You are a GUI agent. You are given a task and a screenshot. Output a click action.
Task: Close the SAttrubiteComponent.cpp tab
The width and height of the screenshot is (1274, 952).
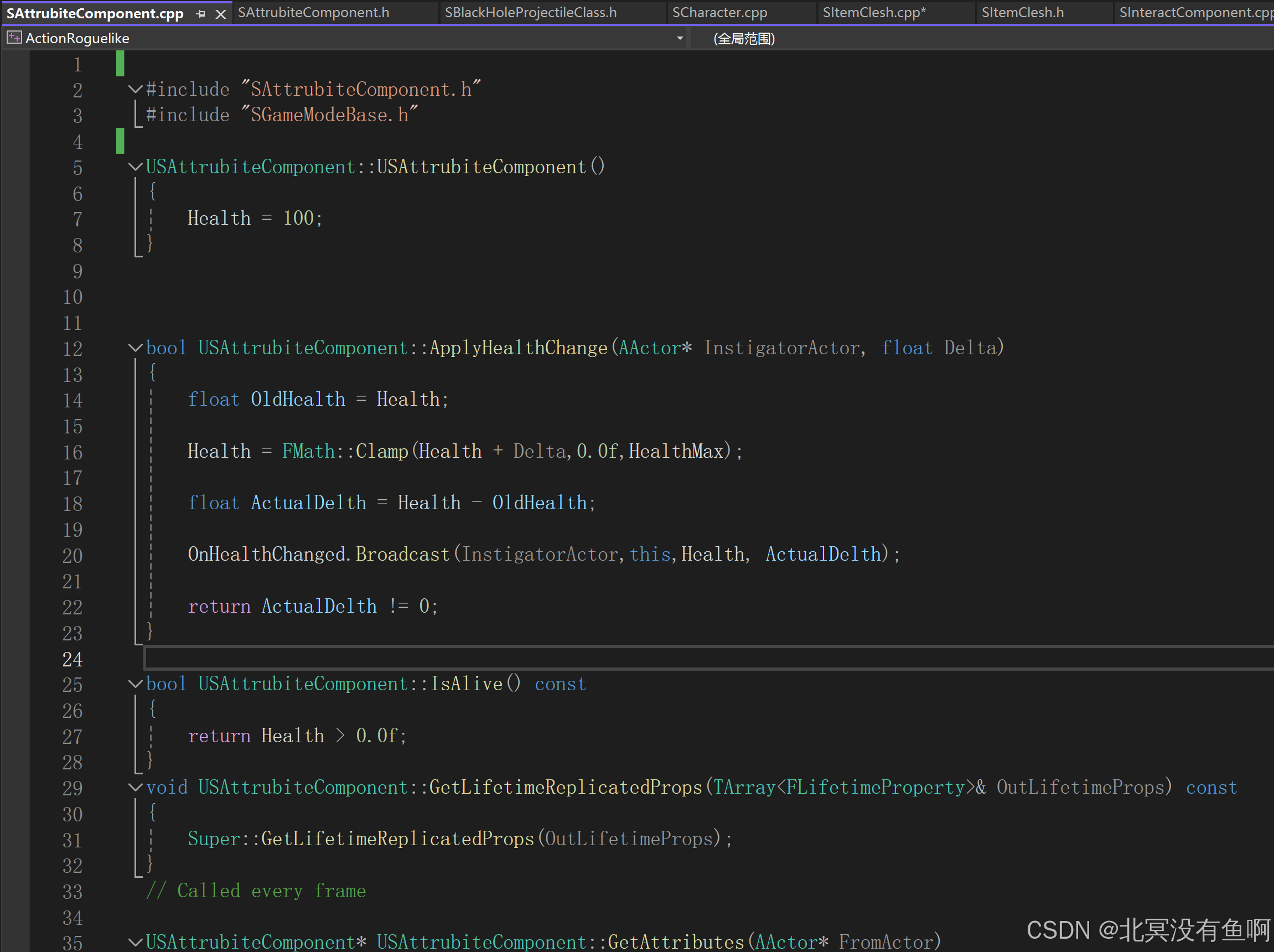(221, 13)
